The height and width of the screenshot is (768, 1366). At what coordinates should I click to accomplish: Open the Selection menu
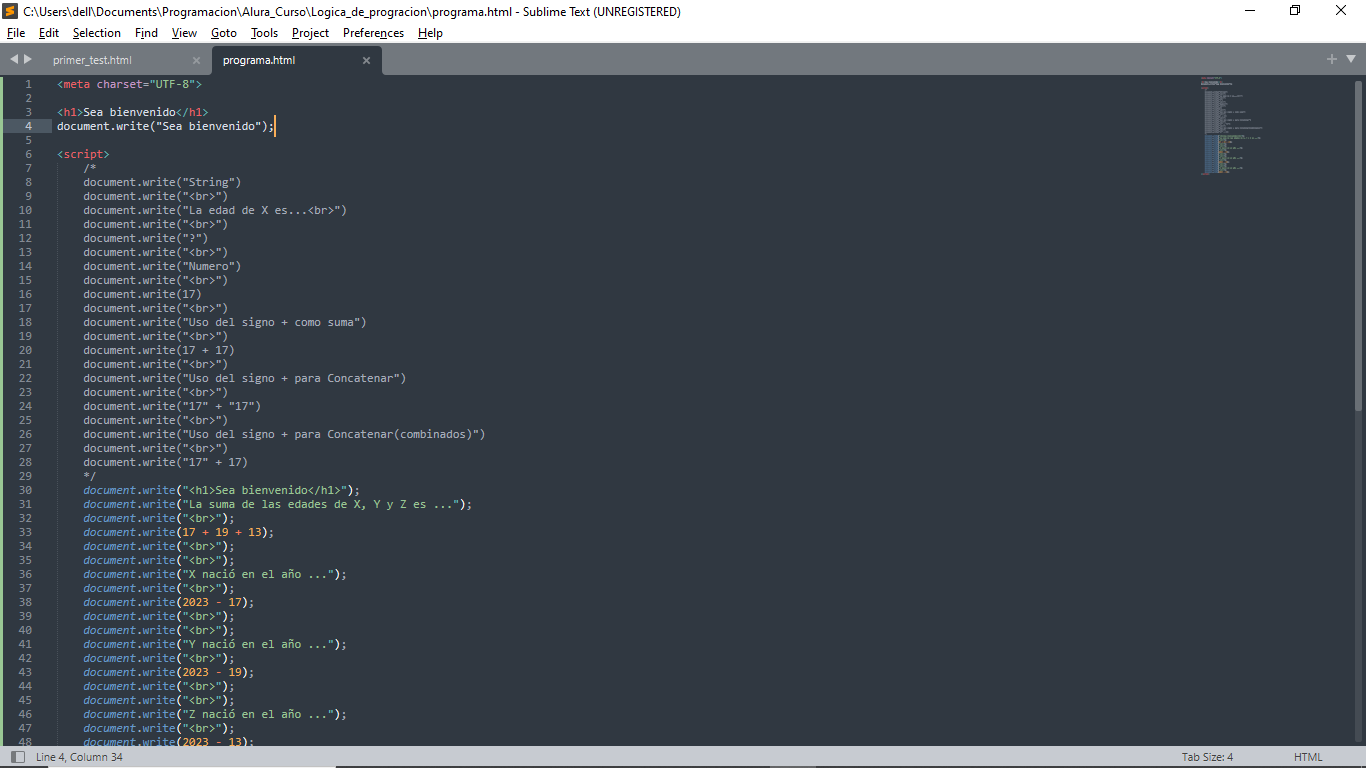coord(97,33)
